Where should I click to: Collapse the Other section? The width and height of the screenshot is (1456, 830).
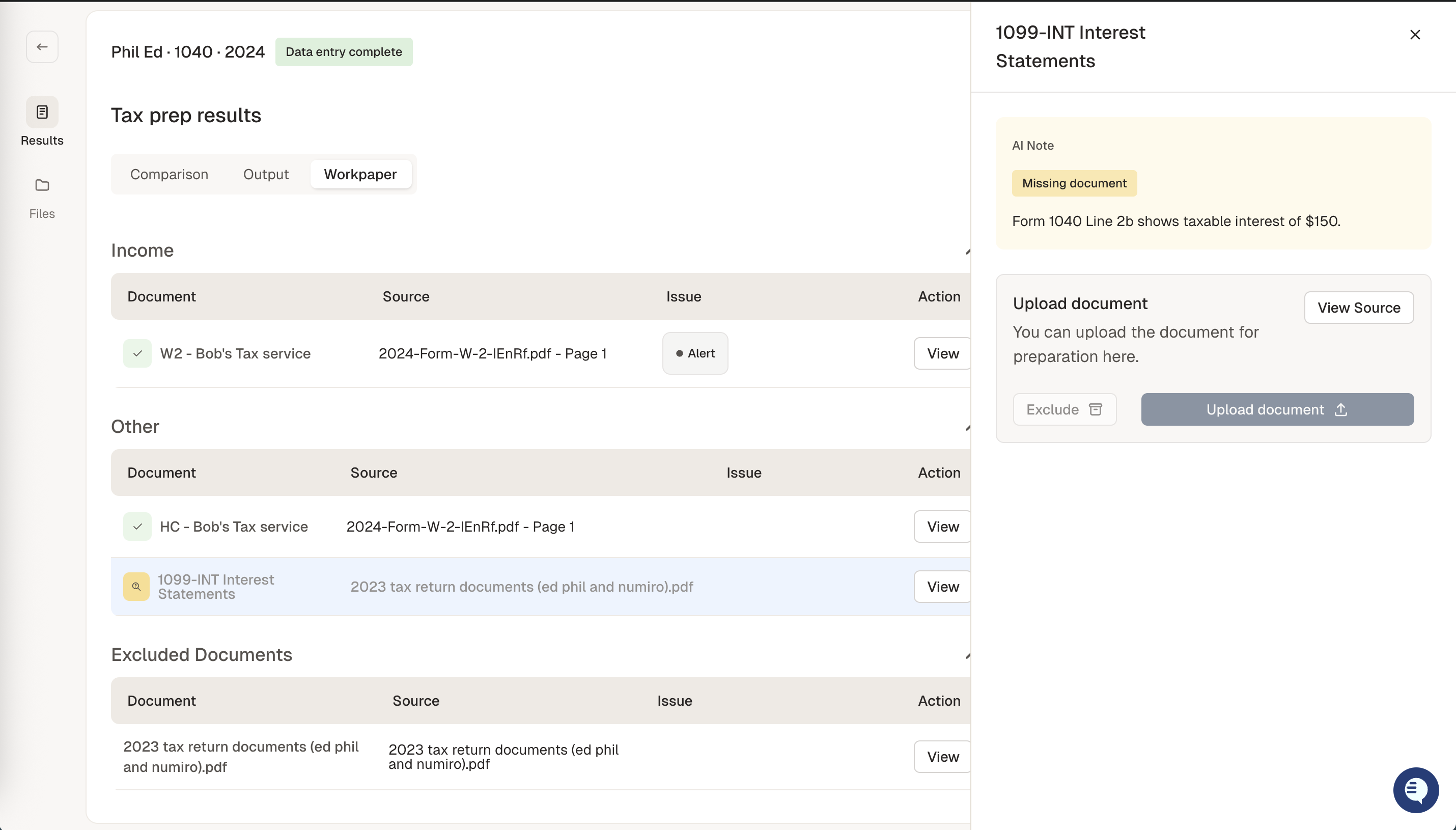967,428
